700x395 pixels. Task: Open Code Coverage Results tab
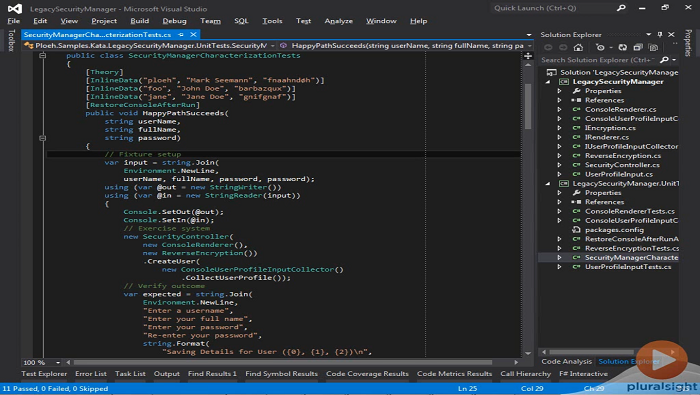click(367, 374)
